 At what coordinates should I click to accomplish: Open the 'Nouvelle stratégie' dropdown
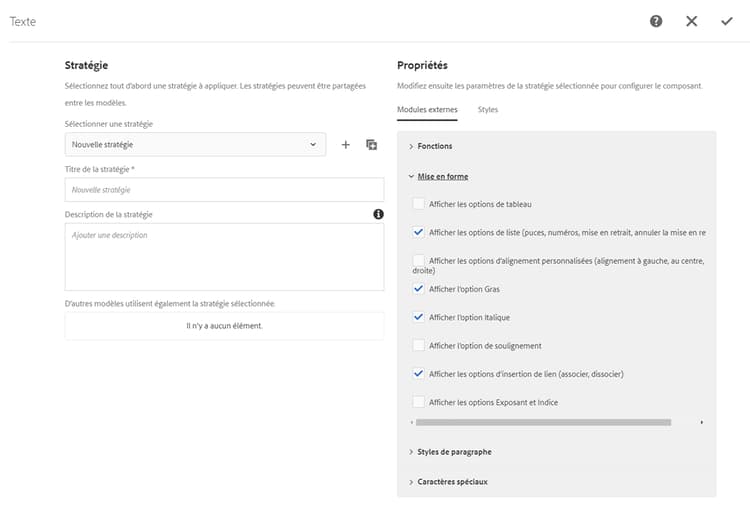point(195,145)
